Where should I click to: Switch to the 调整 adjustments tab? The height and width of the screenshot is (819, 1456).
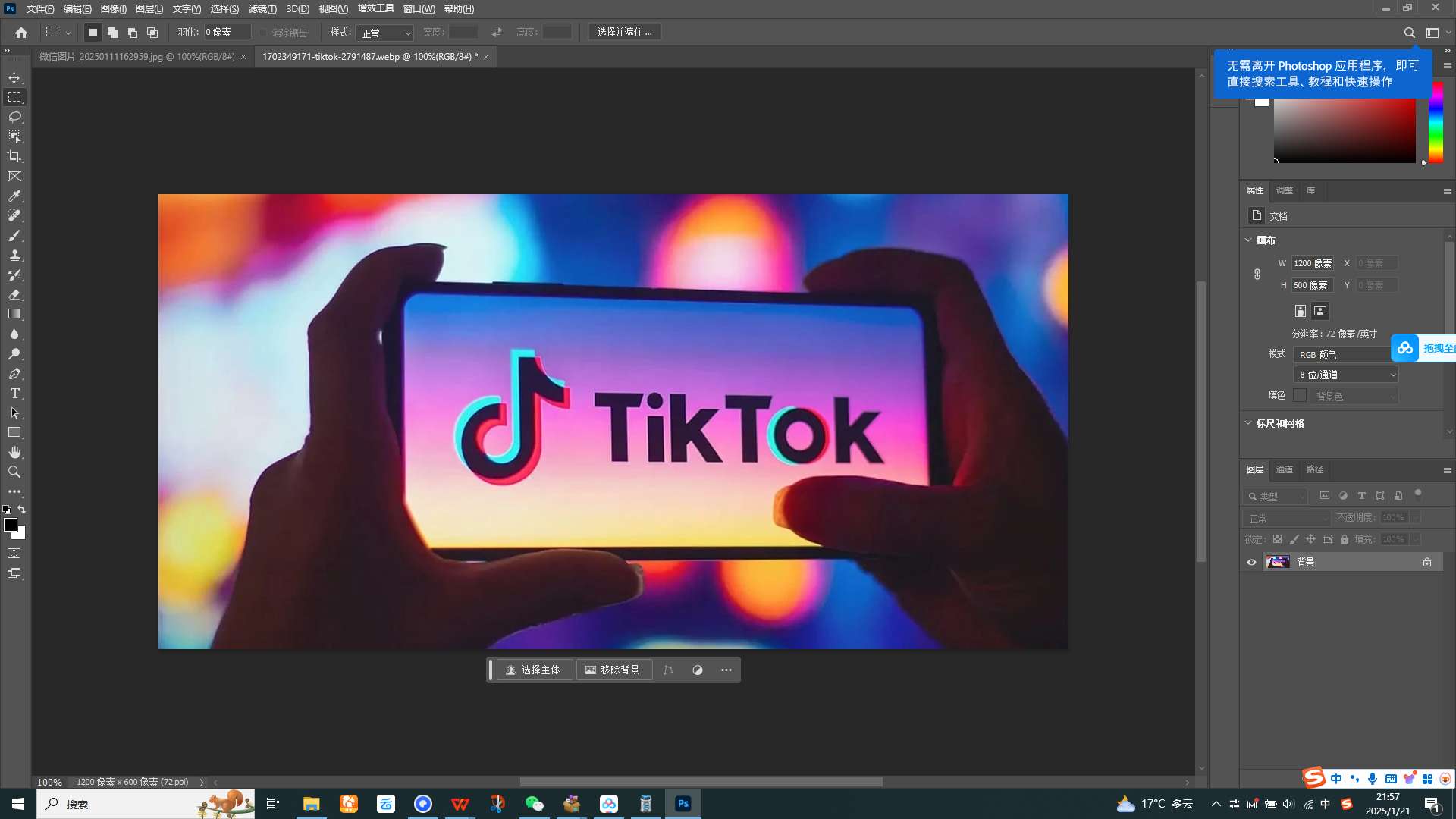tap(1284, 190)
